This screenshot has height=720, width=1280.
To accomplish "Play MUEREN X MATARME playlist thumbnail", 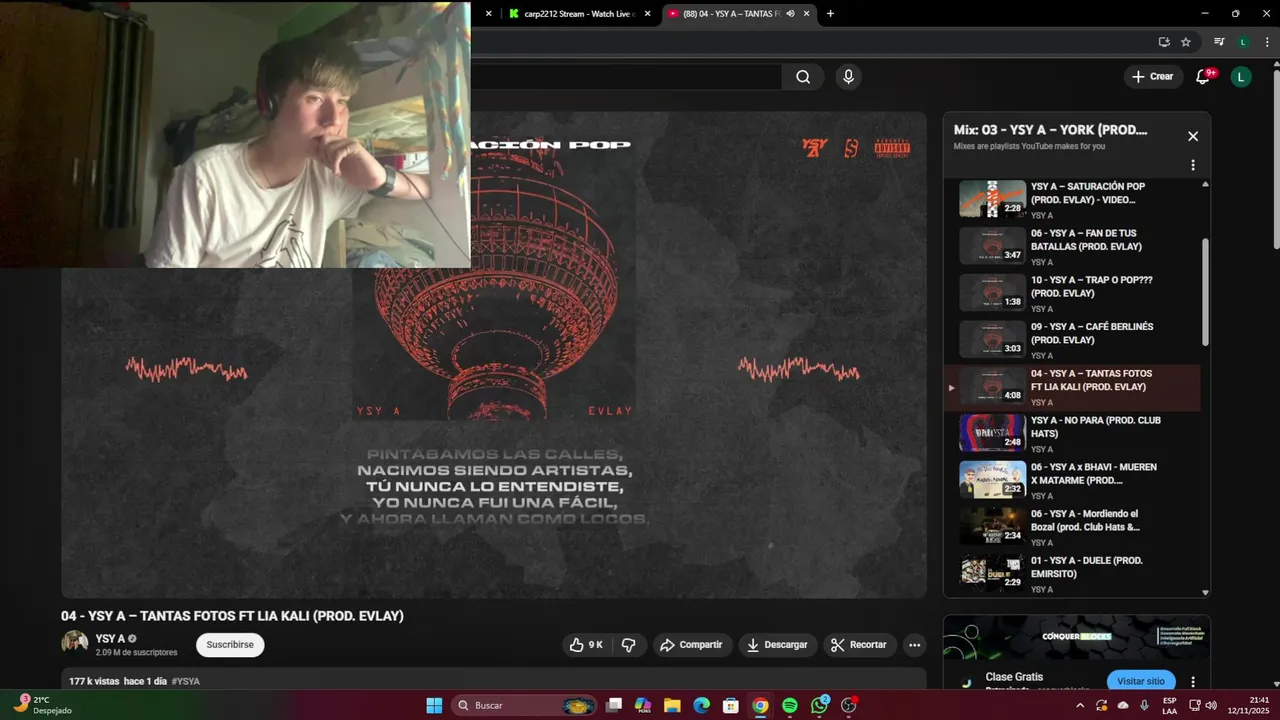I will (993, 479).
